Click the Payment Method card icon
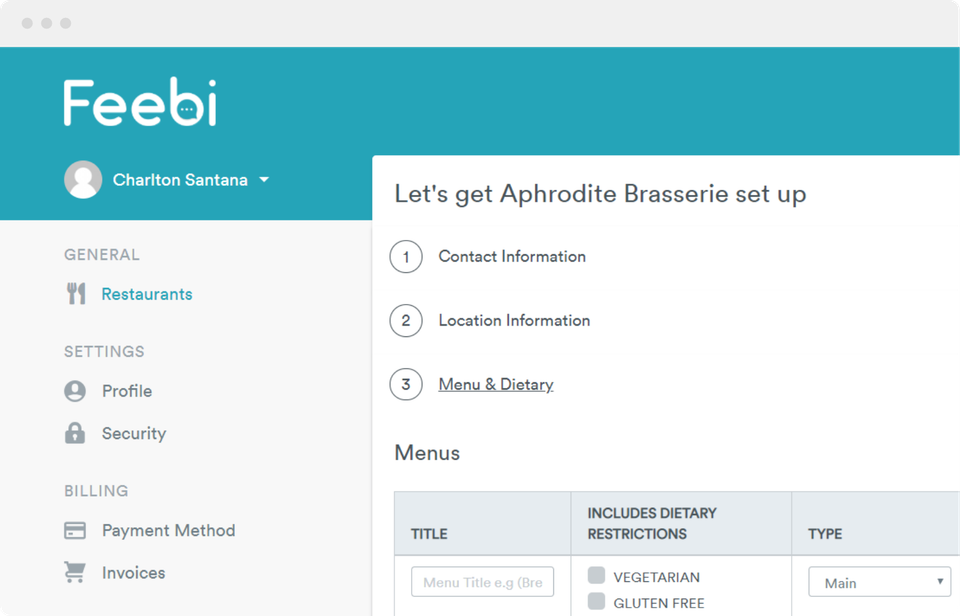 point(75,530)
